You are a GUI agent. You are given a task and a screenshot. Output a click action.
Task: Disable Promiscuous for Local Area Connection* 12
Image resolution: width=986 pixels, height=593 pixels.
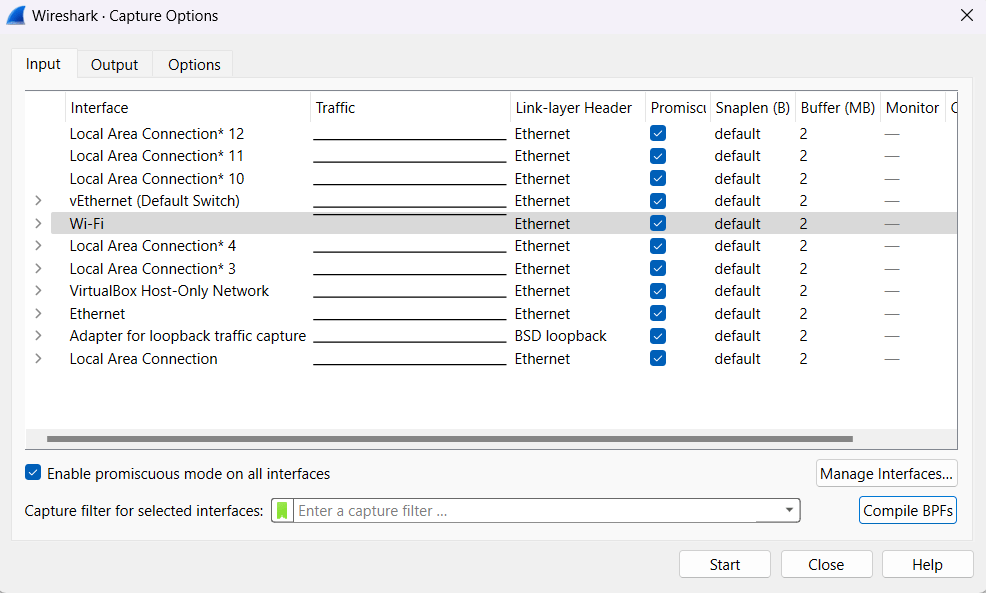pyautogui.click(x=657, y=133)
